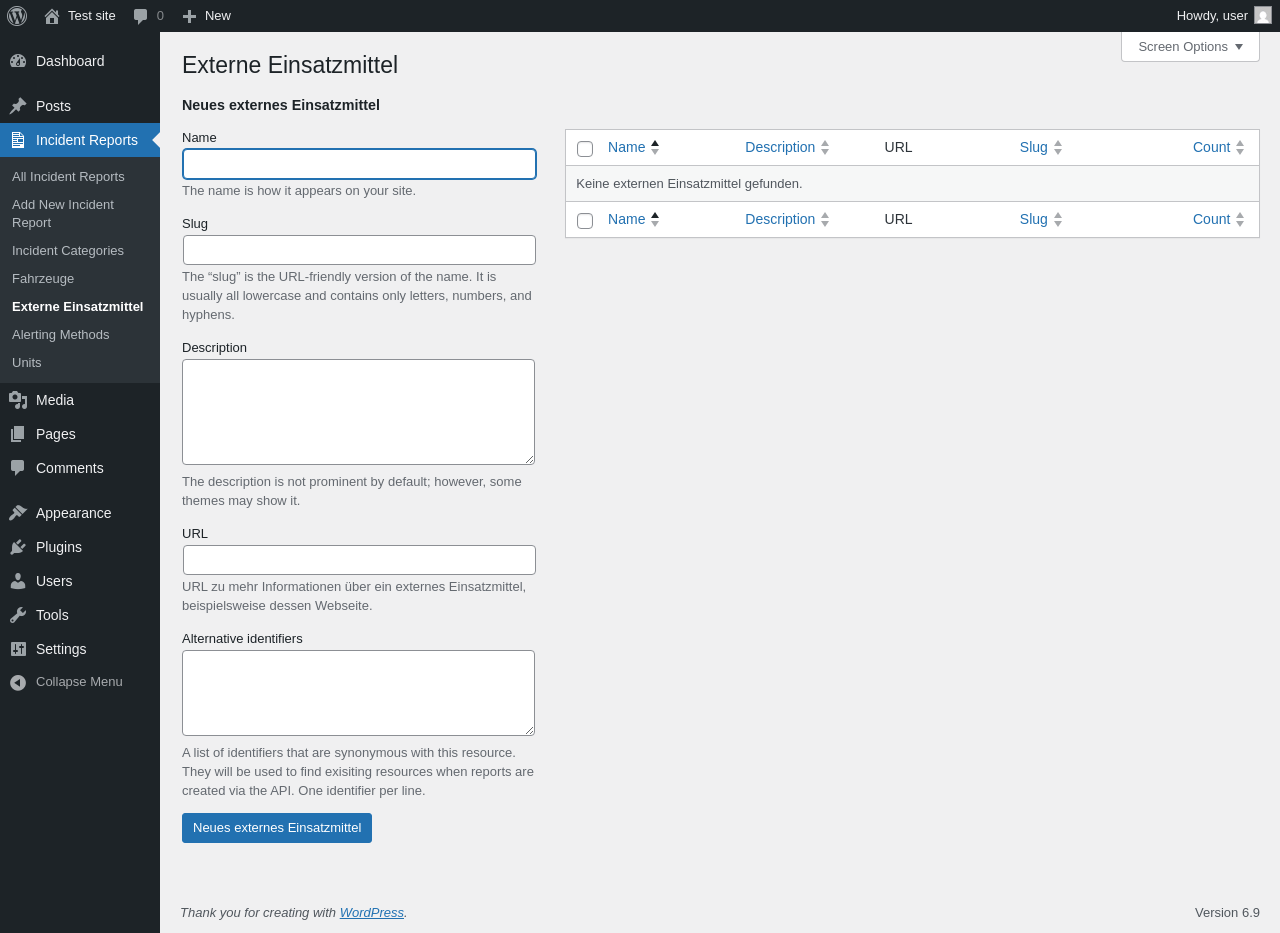This screenshot has height=933, width=1280.
Task: Open the Alerting Methods submenu item
Action: 61,335
